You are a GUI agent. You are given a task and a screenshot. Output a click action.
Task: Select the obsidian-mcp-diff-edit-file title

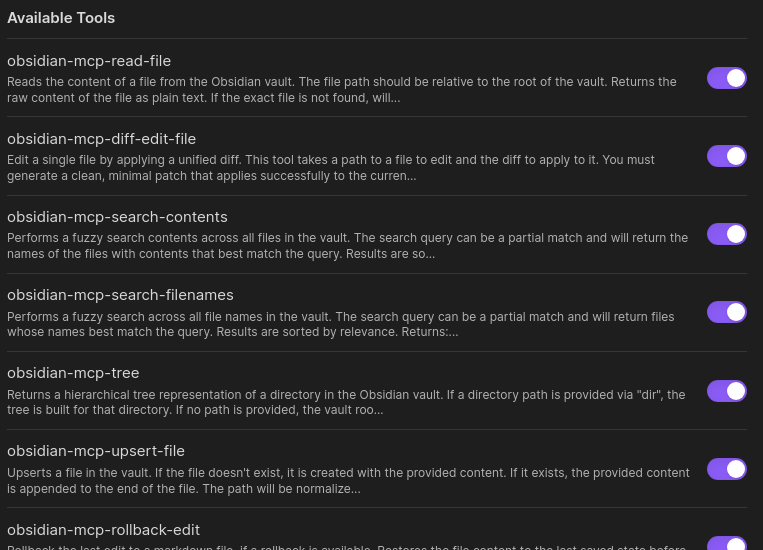coord(101,139)
